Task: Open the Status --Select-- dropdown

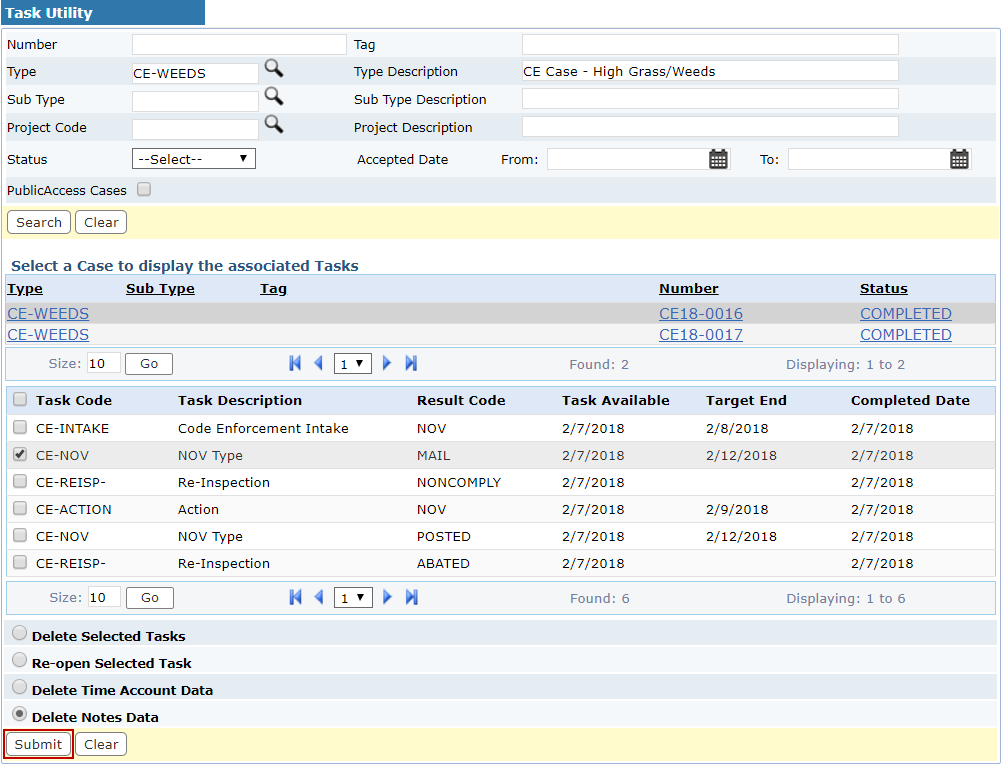Action: click(193, 159)
